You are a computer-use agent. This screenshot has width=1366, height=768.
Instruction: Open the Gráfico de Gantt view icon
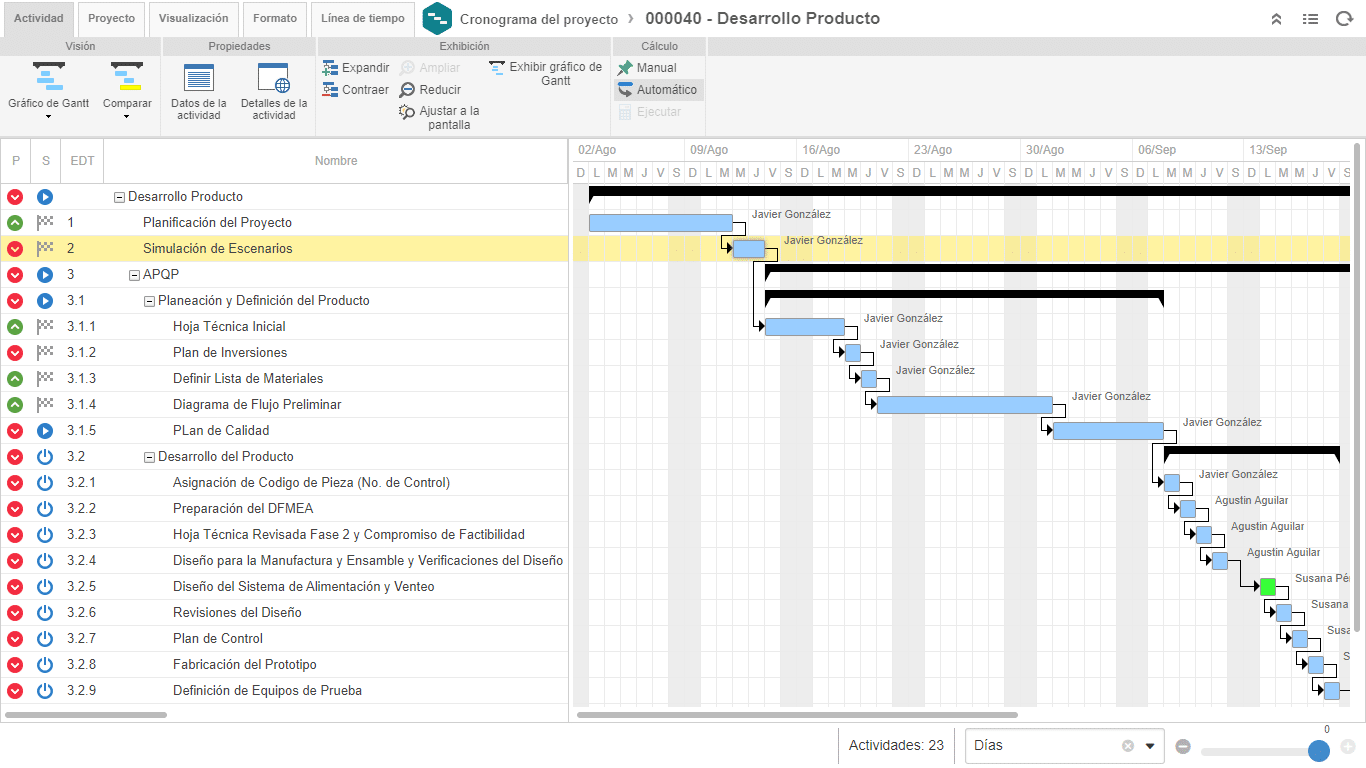48,77
